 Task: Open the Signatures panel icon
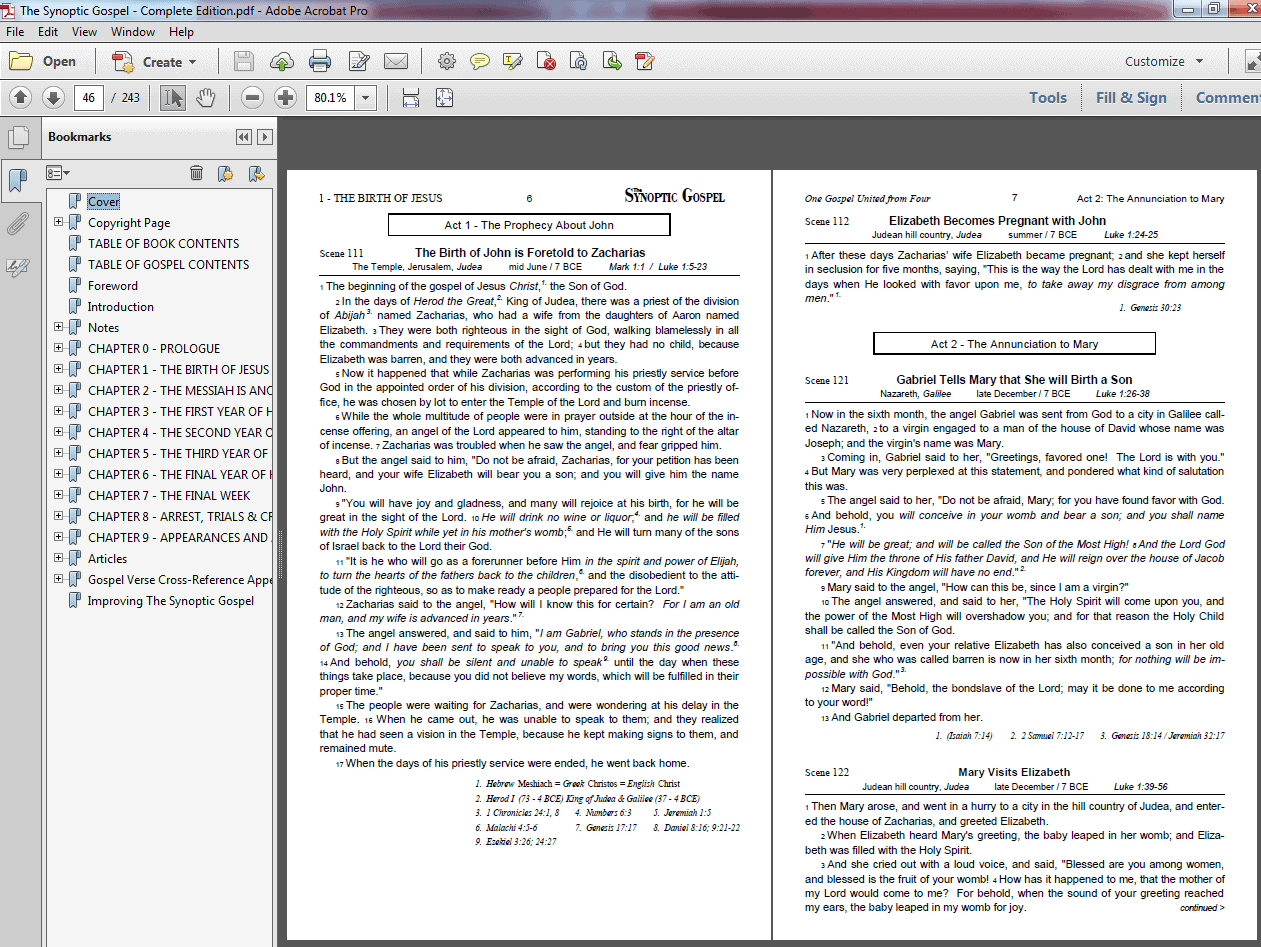17,267
